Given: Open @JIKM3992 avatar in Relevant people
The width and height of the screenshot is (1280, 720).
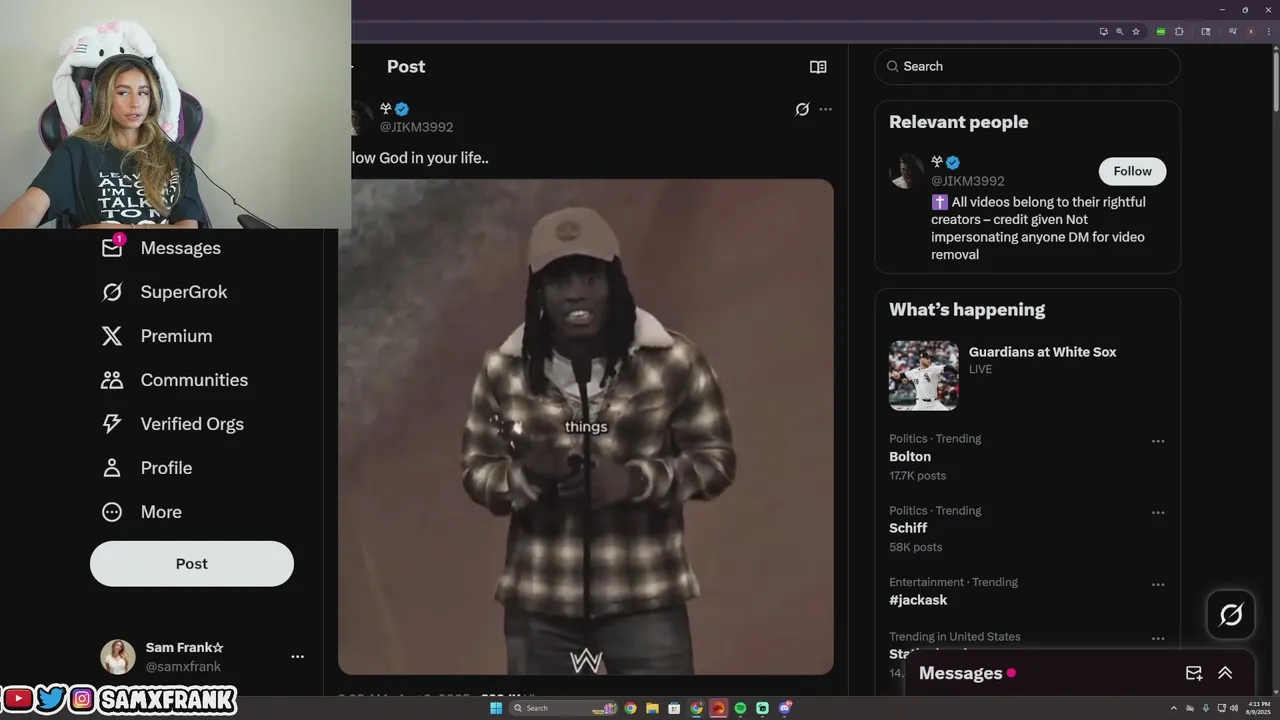Looking at the screenshot, I should pos(907,171).
